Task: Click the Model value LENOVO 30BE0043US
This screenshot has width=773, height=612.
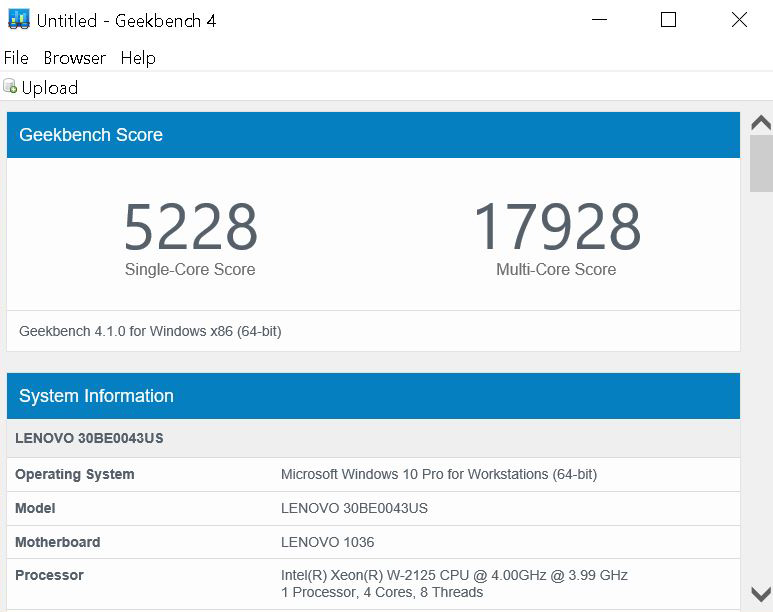Action: click(x=354, y=508)
